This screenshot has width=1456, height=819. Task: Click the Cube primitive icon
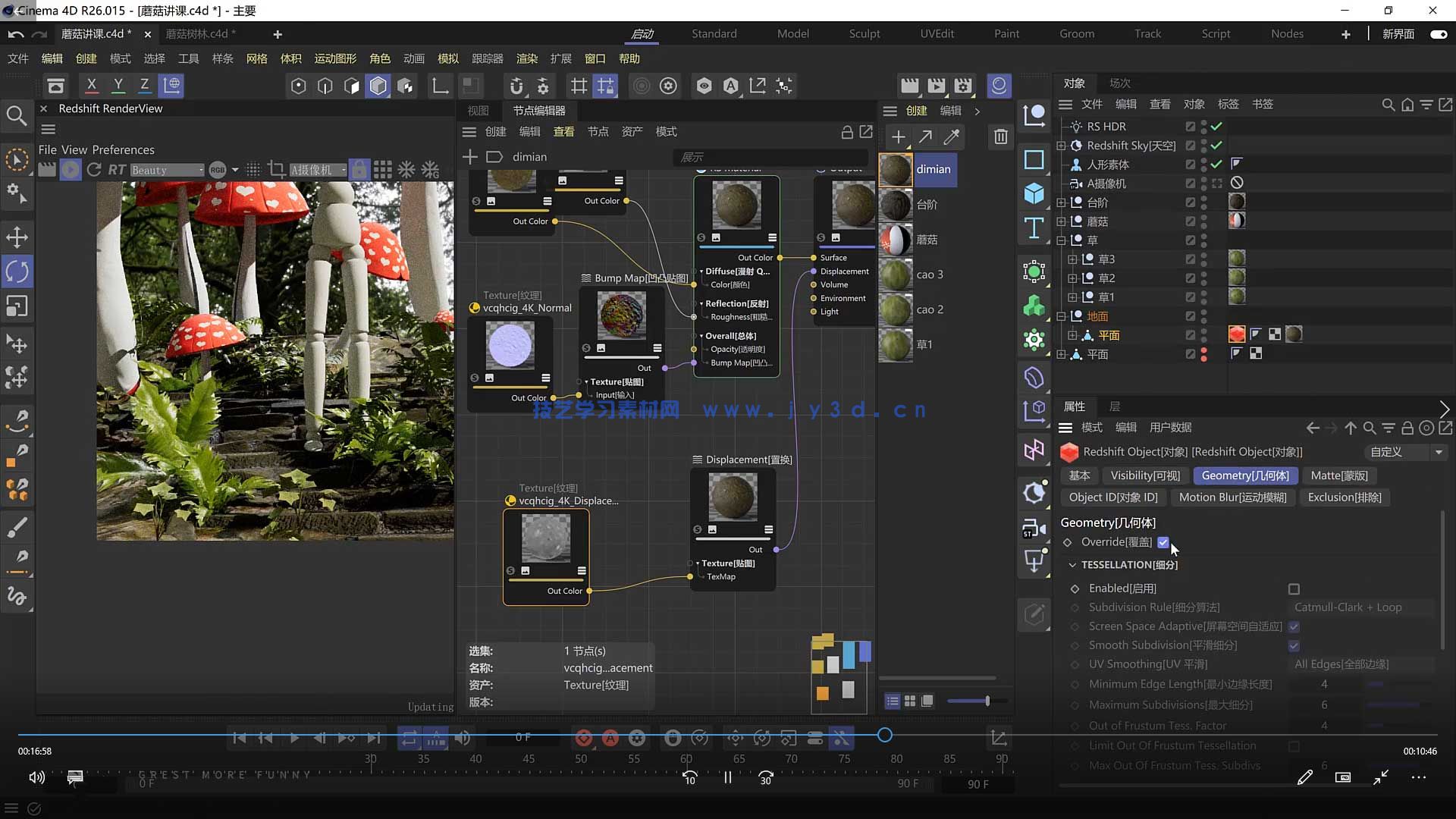1034,193
